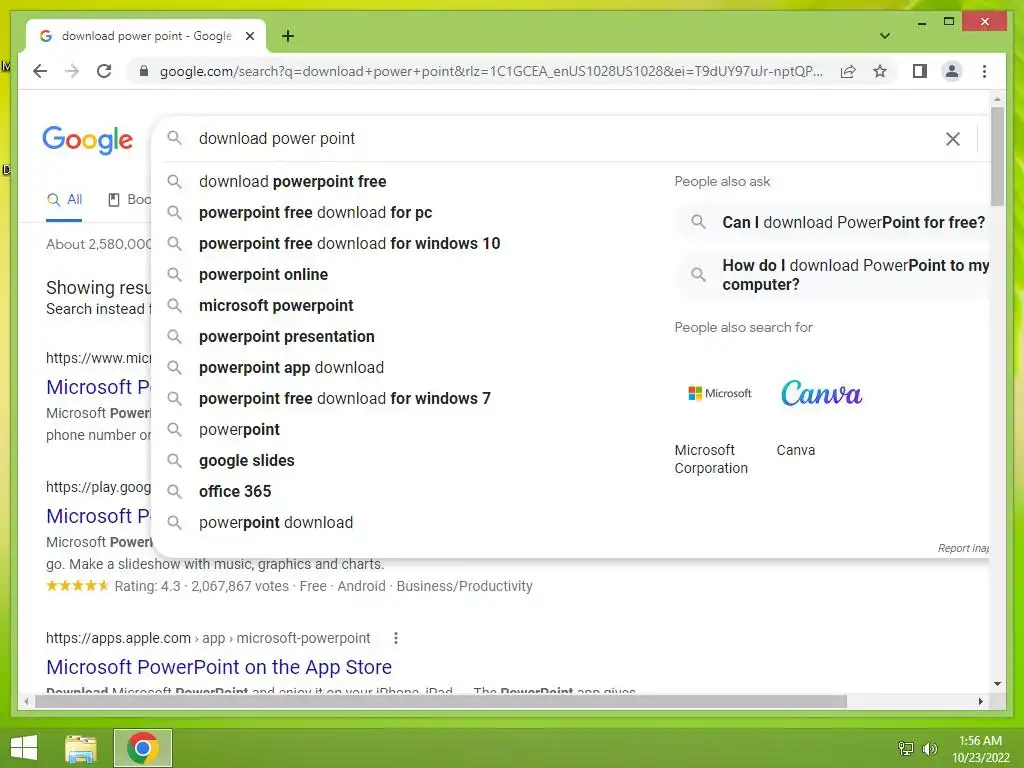Image resolution: width=1024 pixels, height=768 pixels.
Task: Open File Explorer from the taskbar
Action: [x=81, y=748]
